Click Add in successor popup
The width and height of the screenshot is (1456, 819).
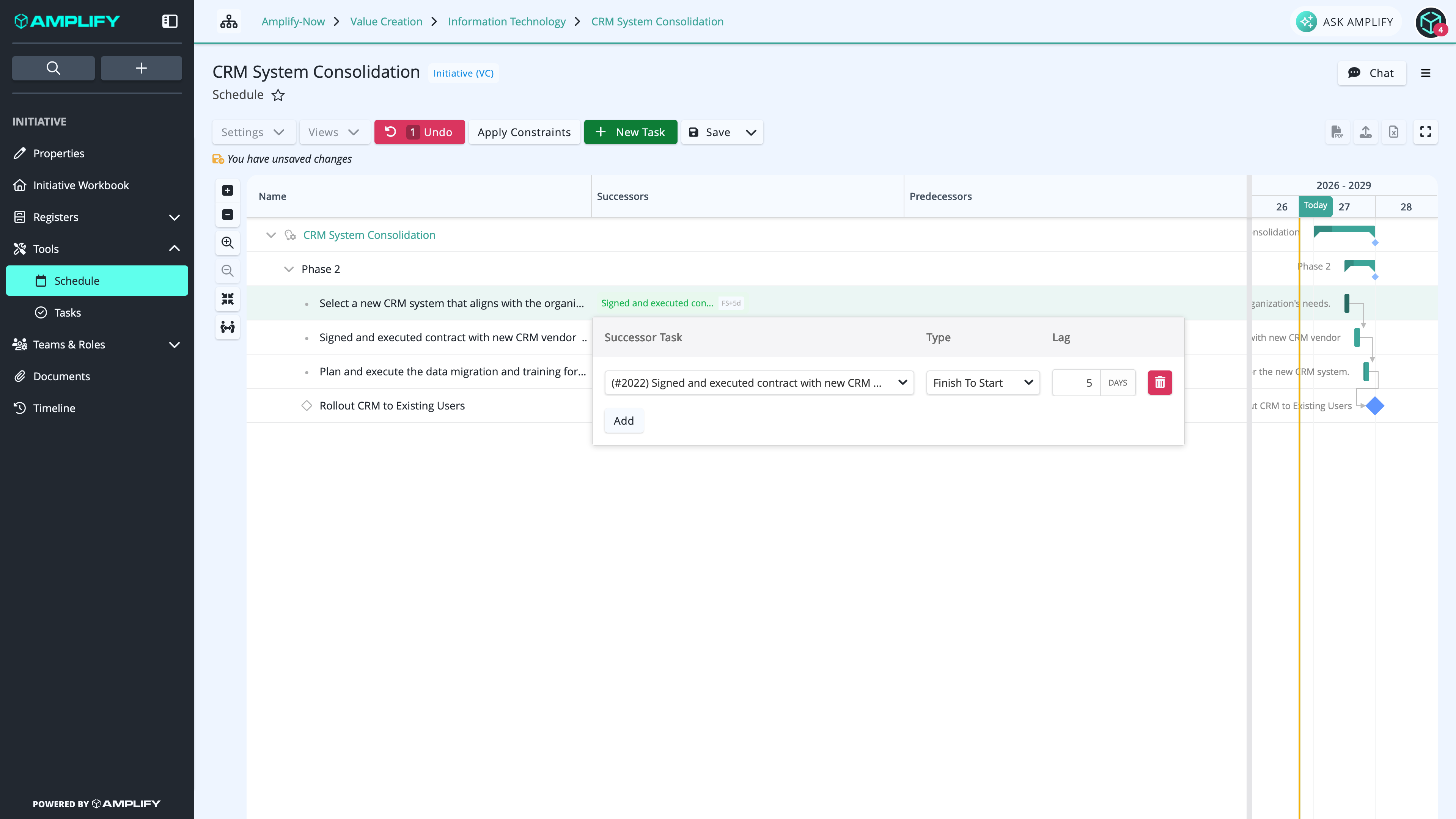(x=623, y=421)
